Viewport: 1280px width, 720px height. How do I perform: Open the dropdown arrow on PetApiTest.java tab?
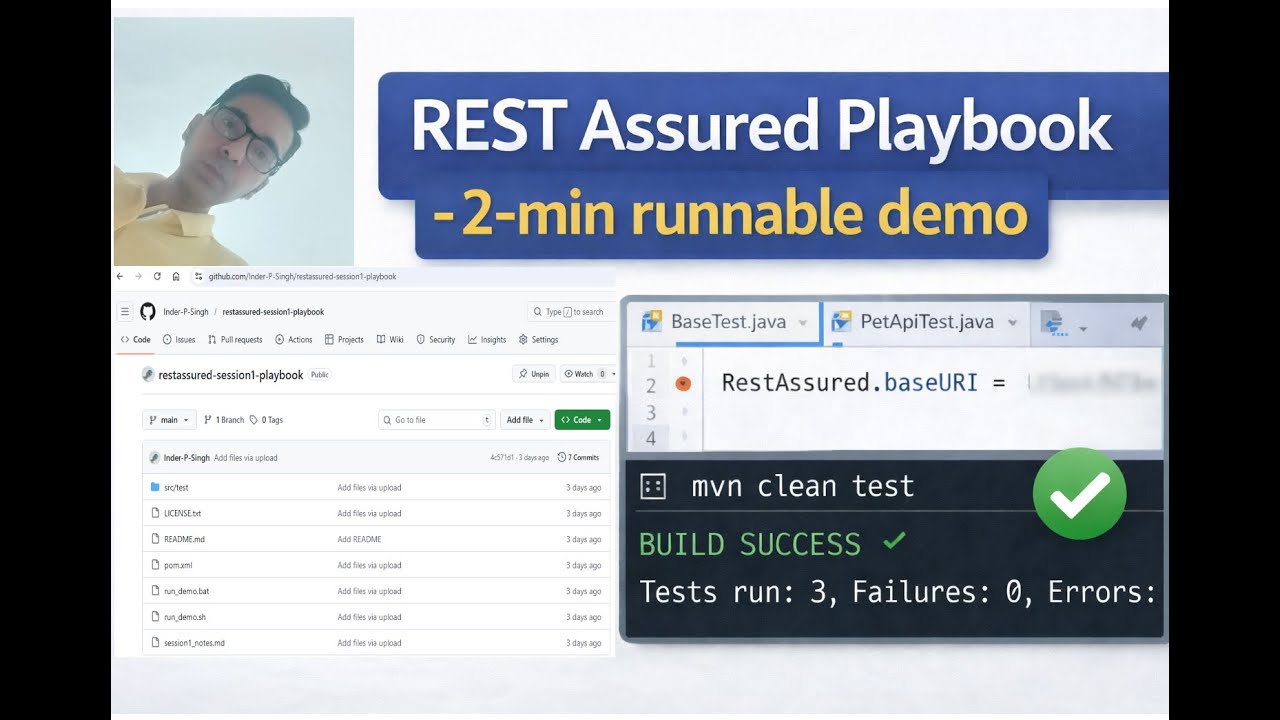pos(1012,323)
